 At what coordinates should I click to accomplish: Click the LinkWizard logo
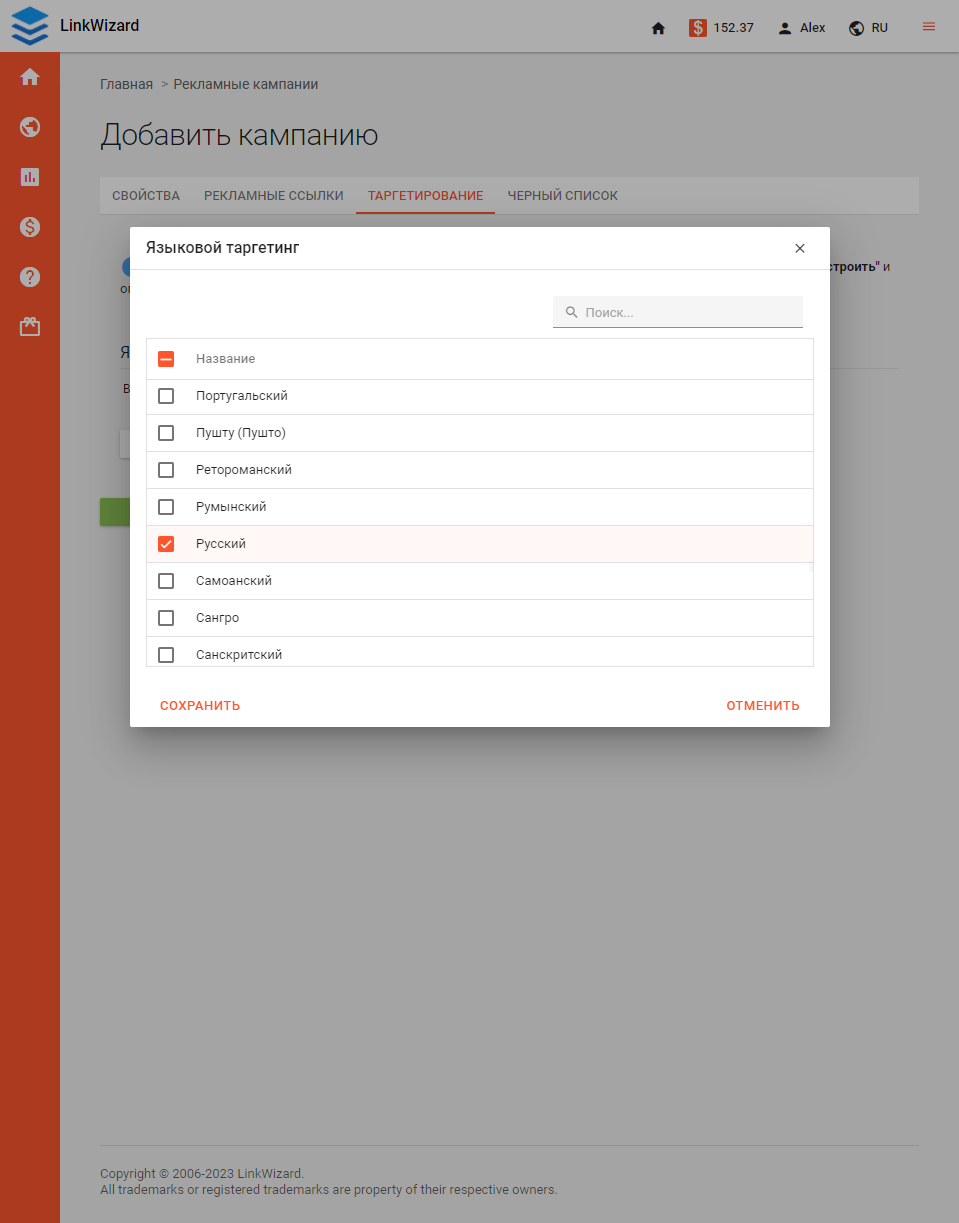(x=75, y=26)
